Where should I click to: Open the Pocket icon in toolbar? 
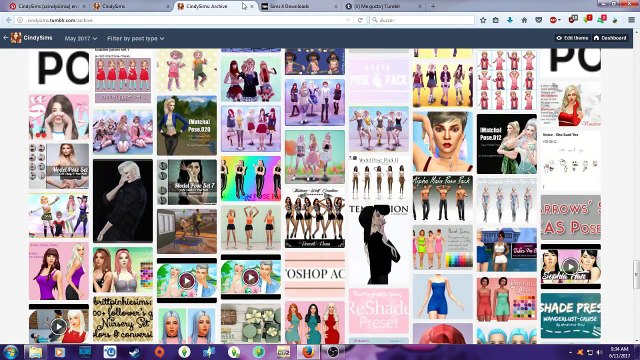(x=538, y=20)
